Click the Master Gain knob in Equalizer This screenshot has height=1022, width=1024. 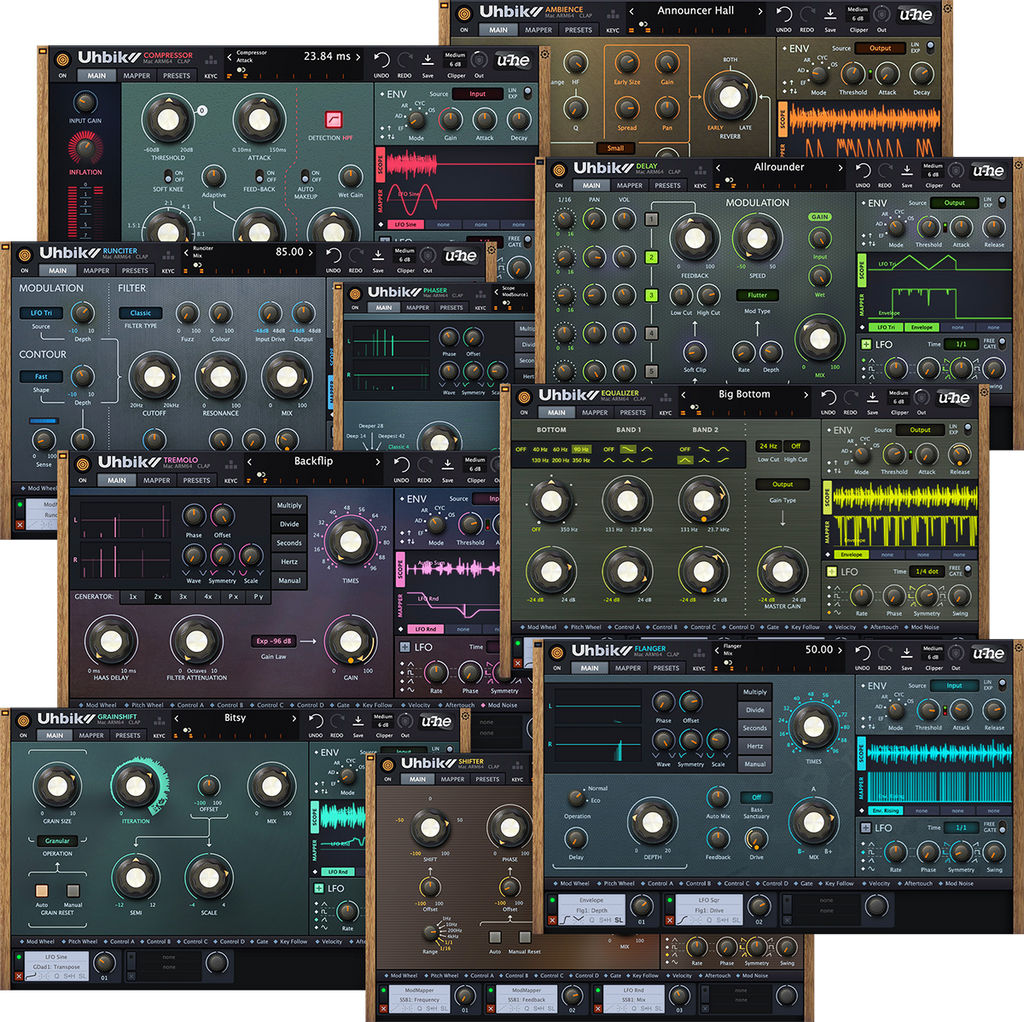pos(783,574)
